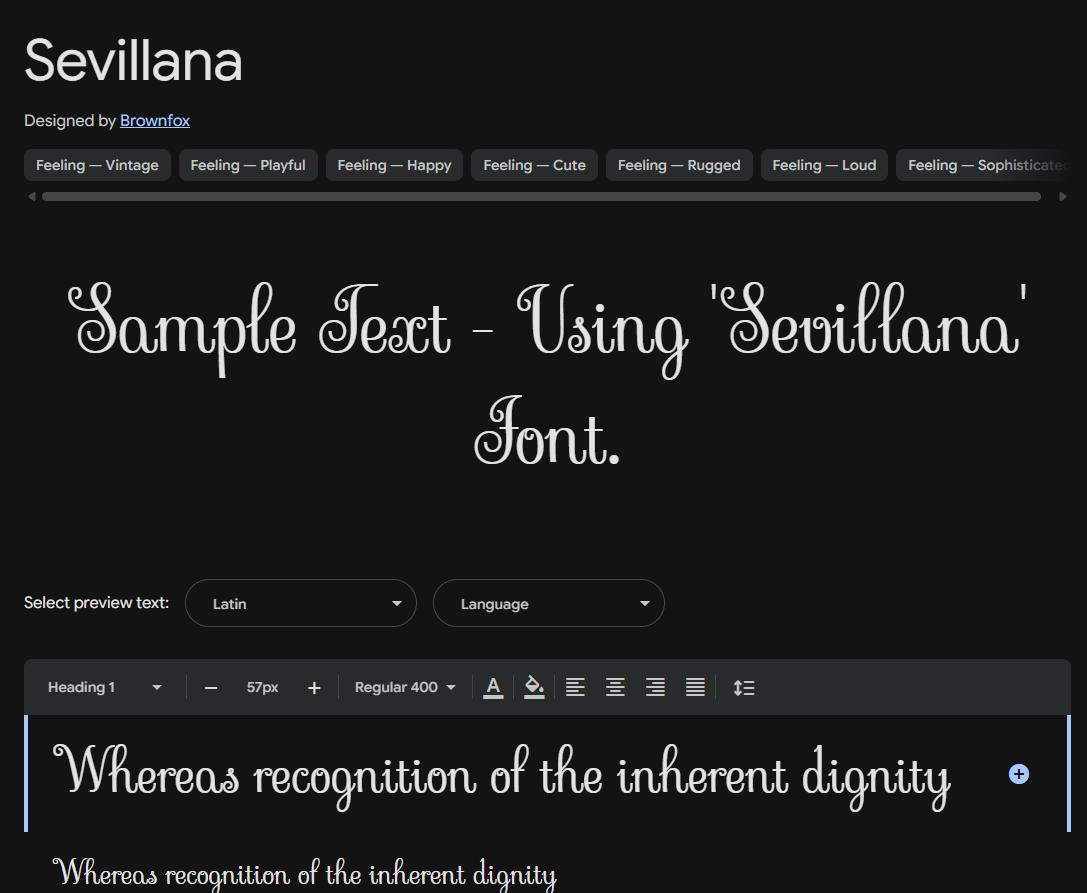The height and width of the screenshot is (893, 1087).
Task: Open the Regular 400 weight dropdown
Action: pos(405,687)
